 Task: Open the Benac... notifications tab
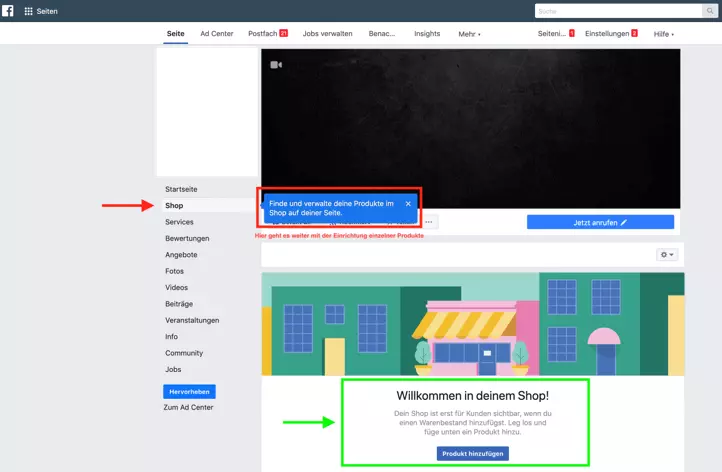point(382,34)
